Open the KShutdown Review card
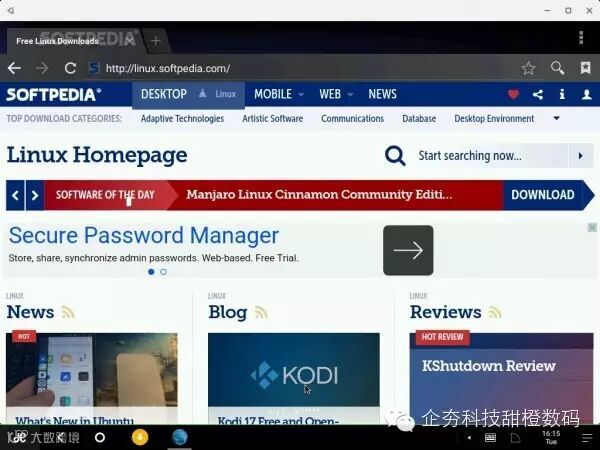The width and height of the screenshot is (600, 450). coord(501,379)
